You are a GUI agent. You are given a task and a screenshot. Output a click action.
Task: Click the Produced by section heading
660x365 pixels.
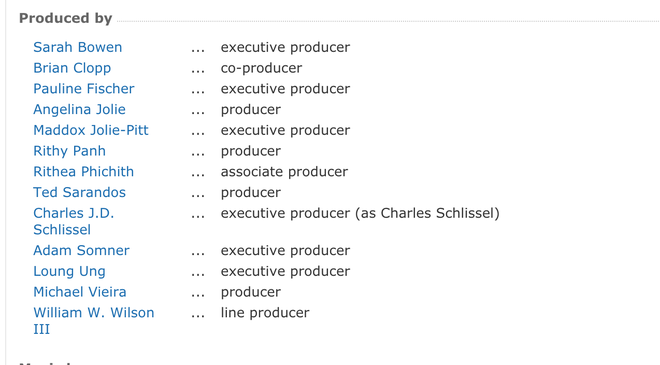(66, 18)
